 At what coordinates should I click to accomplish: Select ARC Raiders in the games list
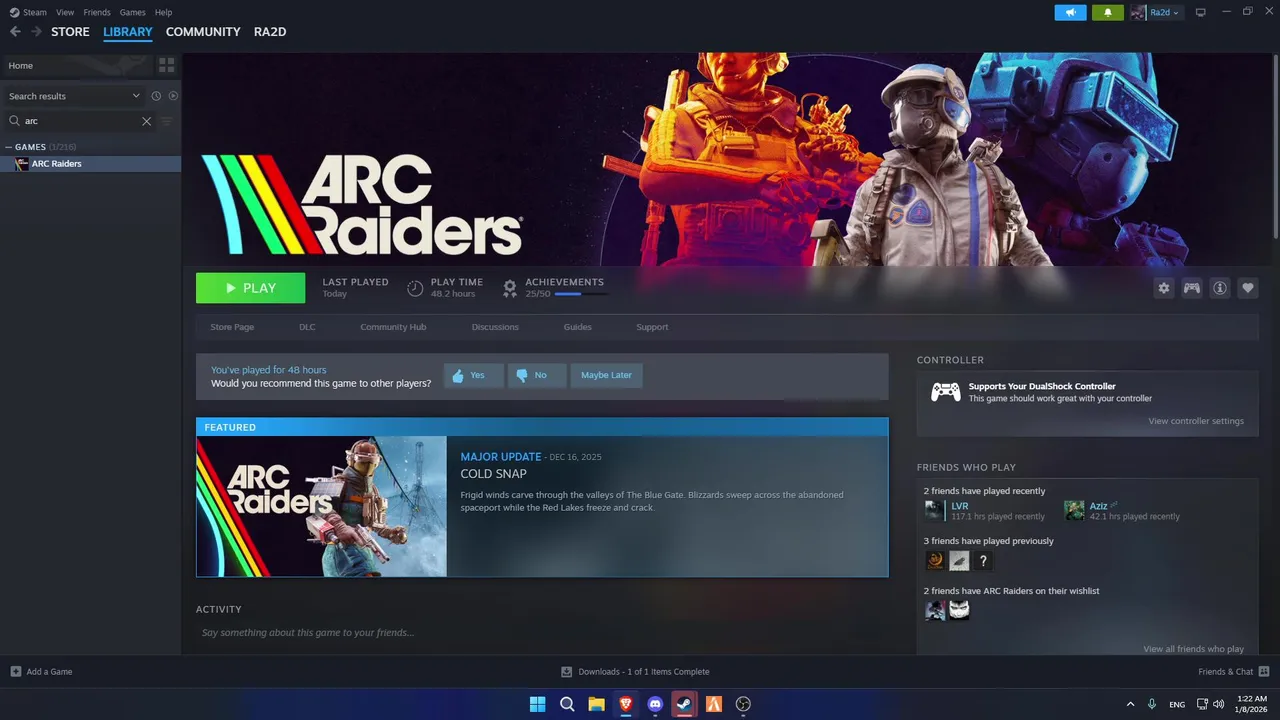(90, 164)
